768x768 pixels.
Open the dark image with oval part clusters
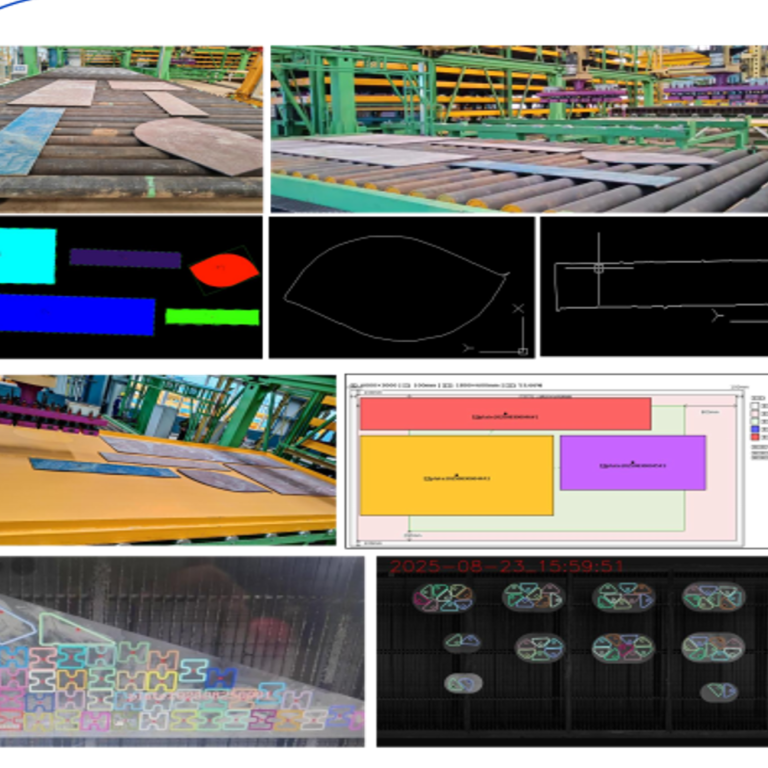[572, 651]
